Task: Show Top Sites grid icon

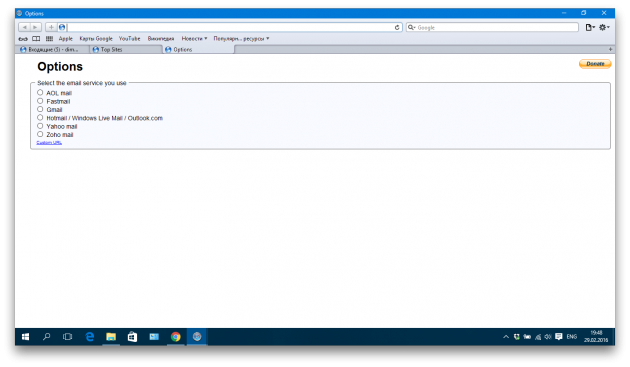Action: pyautogui.click(x=49, y=39)
